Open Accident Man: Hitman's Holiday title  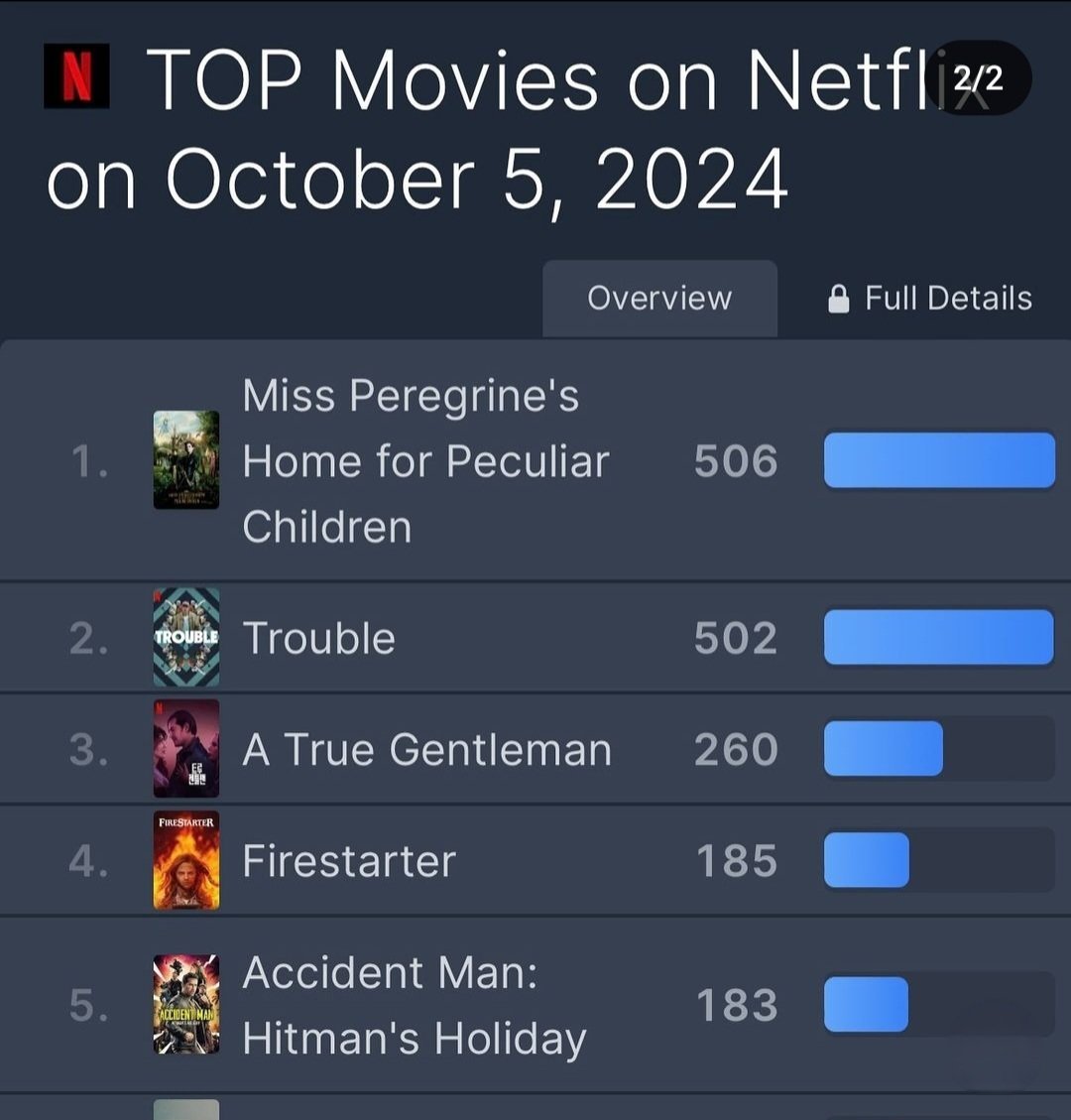click(414, 1005)
